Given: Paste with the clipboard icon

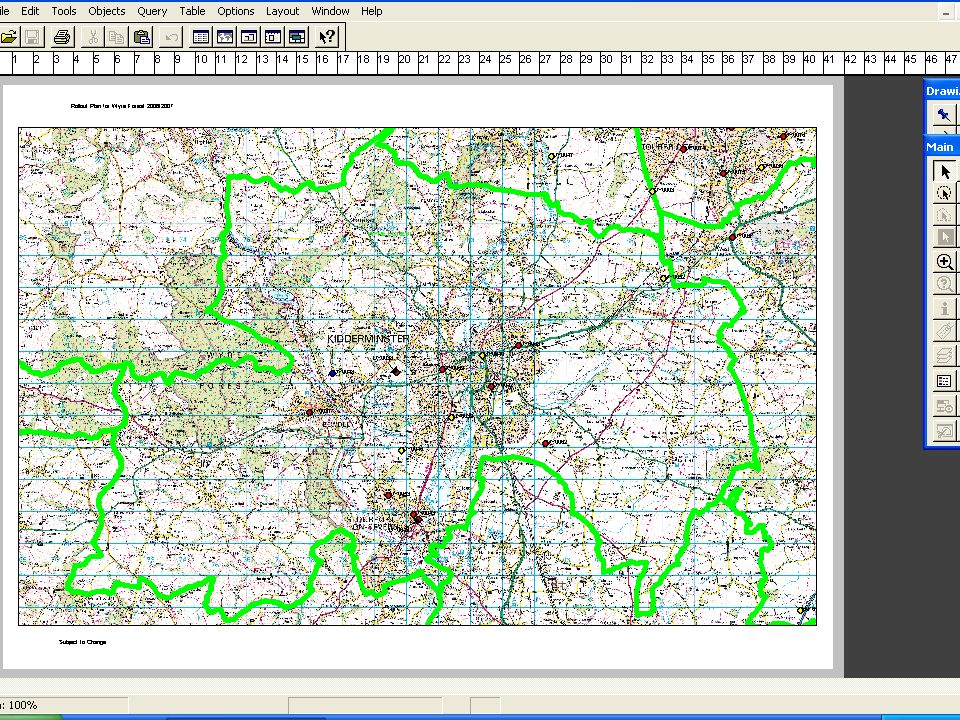Looking at the screenshot, I should pyautogui.click(x=141, y=37).
